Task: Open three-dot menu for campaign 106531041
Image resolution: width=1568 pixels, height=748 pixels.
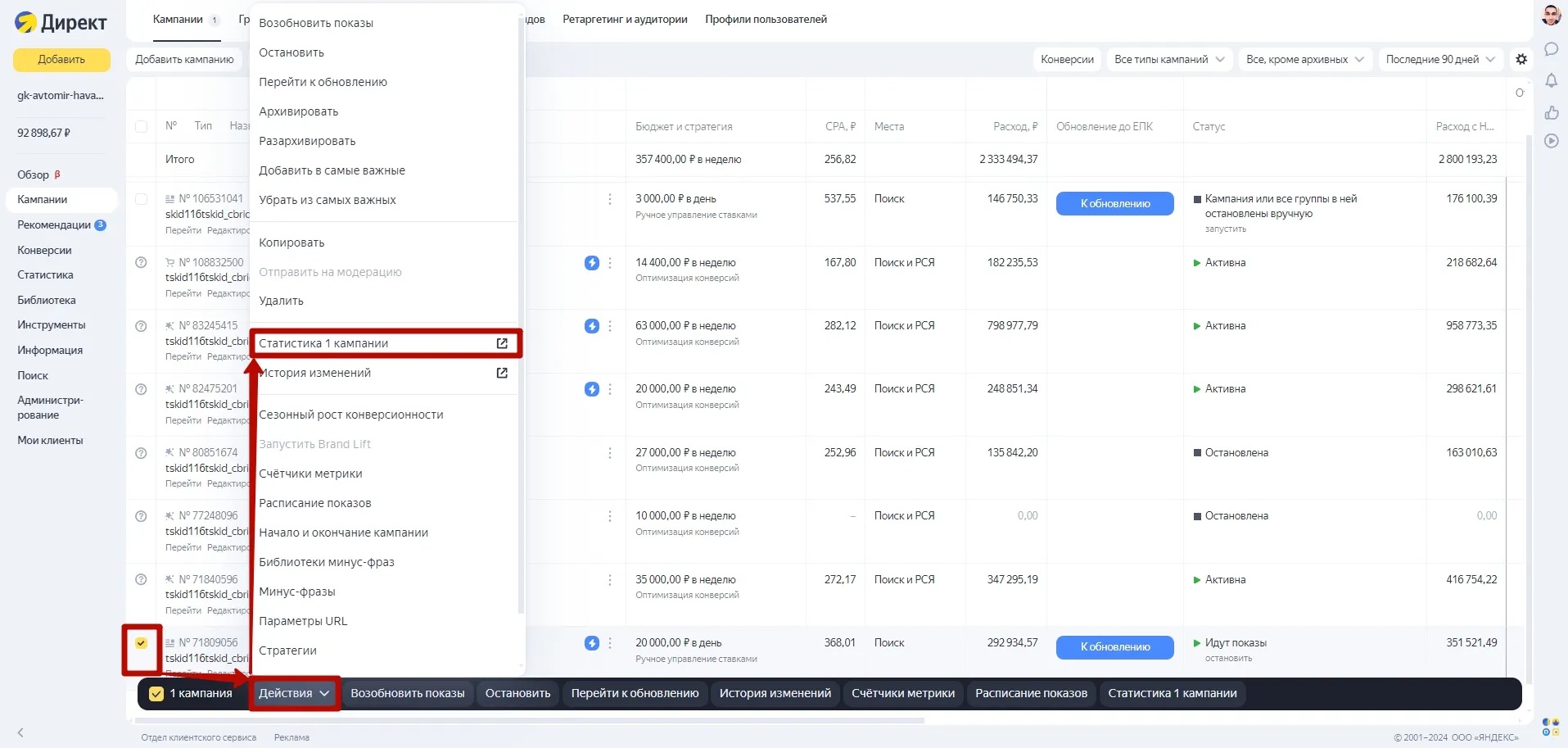Action: point(610,199)
